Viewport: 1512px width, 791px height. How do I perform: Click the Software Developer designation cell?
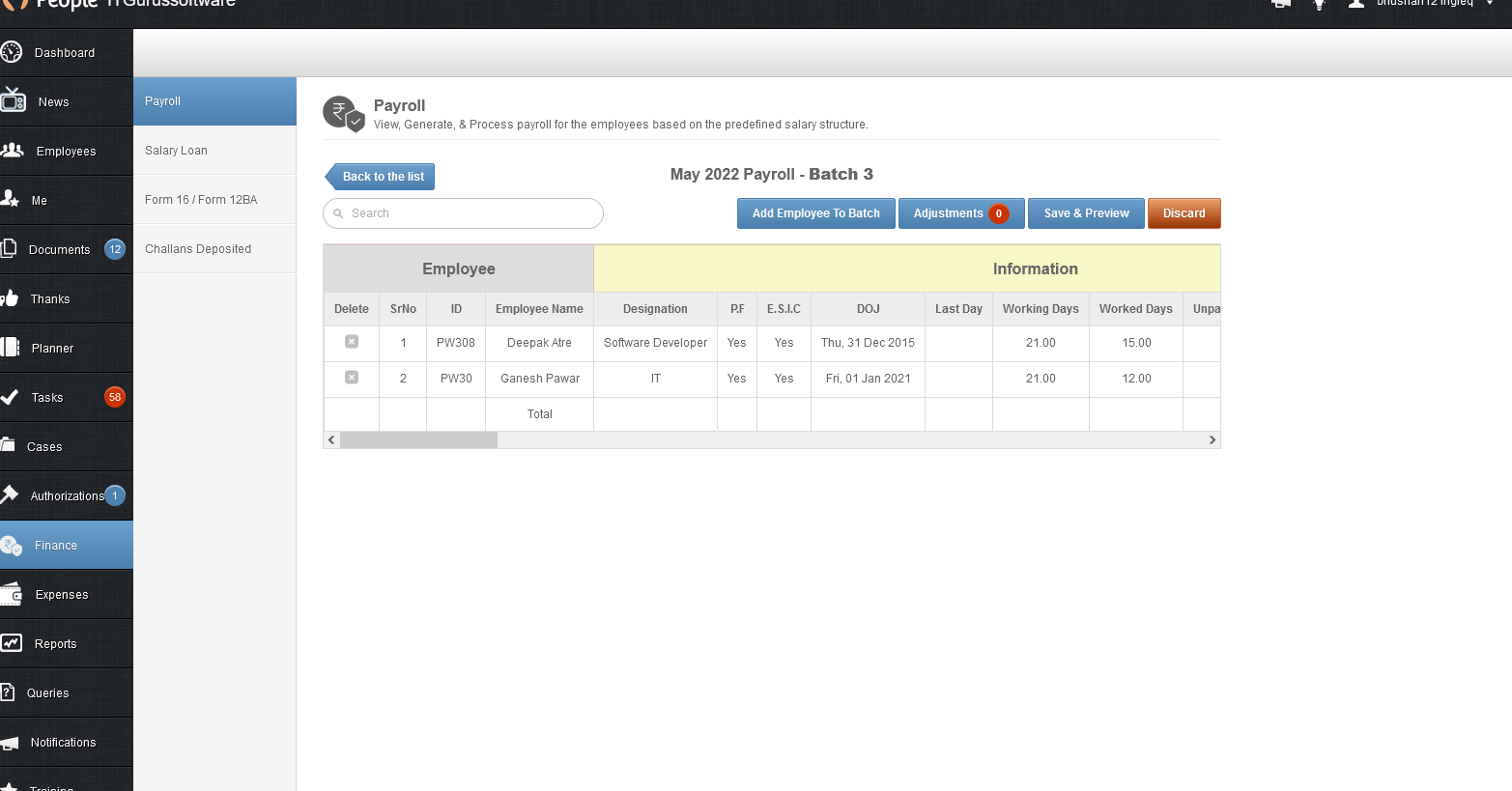point(655,343)
